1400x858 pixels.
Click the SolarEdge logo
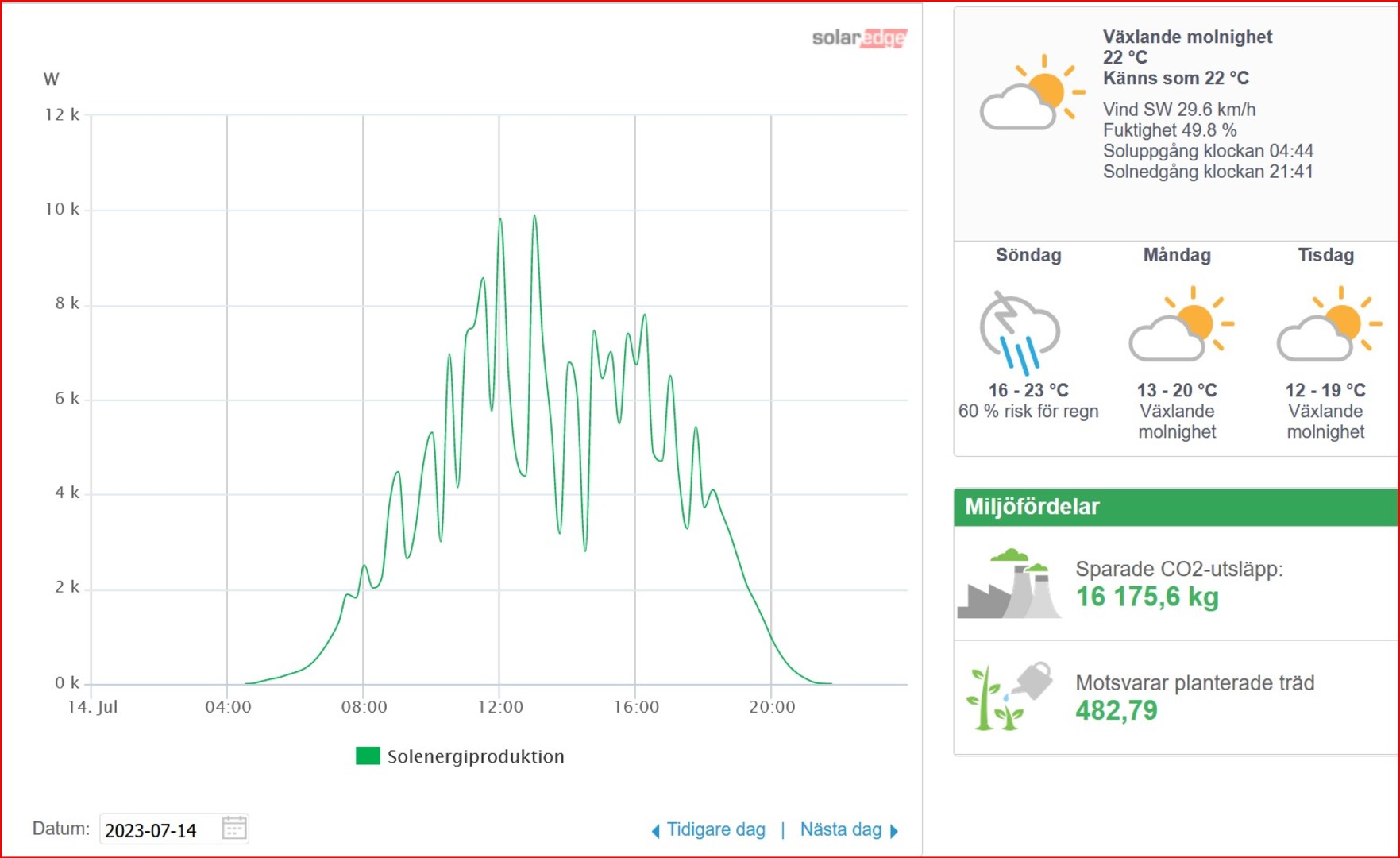point(858,38)
